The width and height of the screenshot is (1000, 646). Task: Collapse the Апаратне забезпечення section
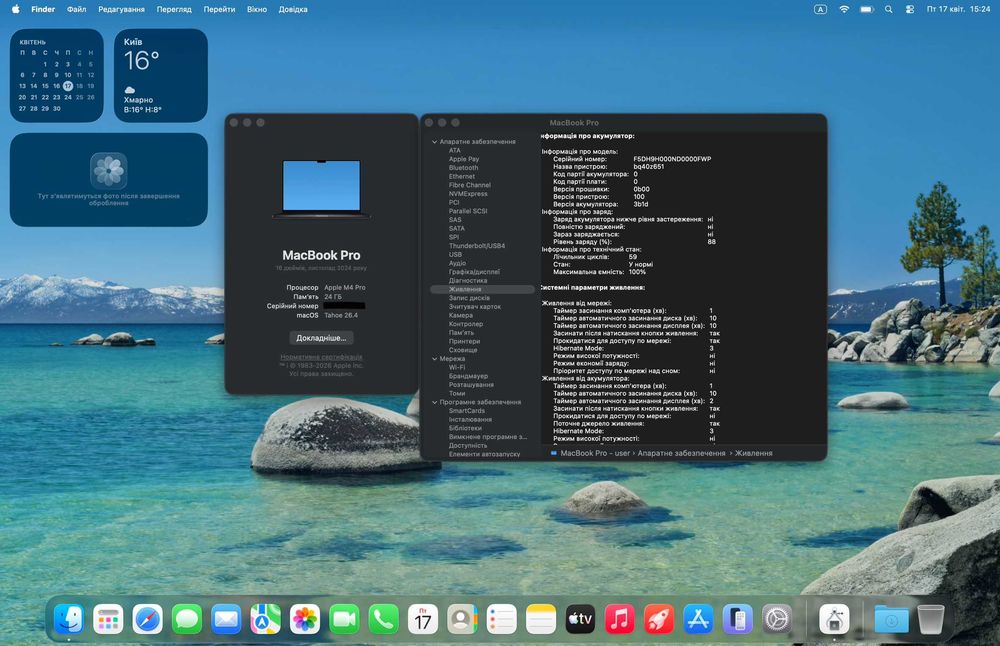435,142
